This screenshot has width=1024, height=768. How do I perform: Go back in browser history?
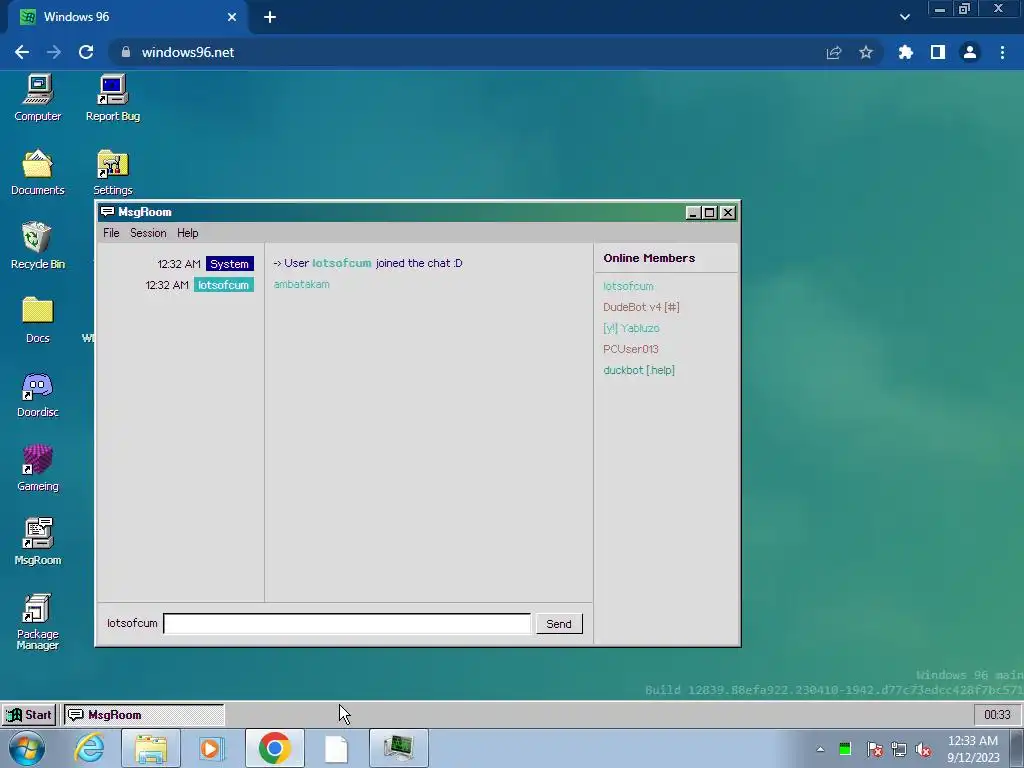click(22, 52)
